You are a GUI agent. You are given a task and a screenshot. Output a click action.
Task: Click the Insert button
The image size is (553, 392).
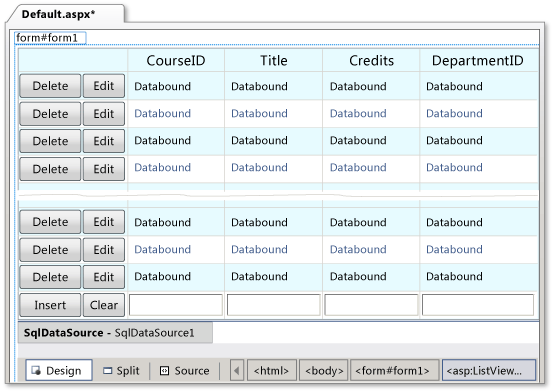click(x=50, y=305)
